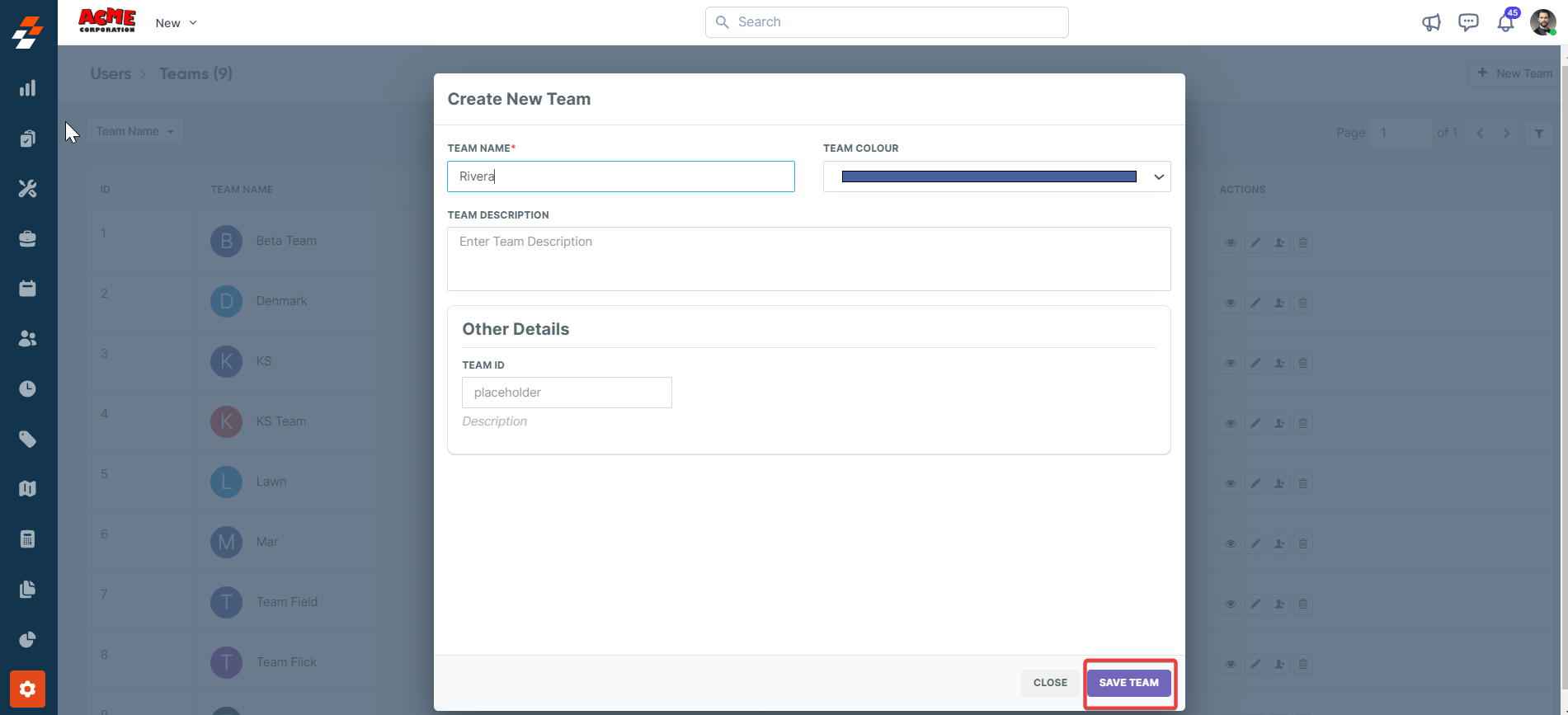The width and height of the screenshot is (1568, 715).
Task: Click the Team Description text area
Action: [808, 259]
